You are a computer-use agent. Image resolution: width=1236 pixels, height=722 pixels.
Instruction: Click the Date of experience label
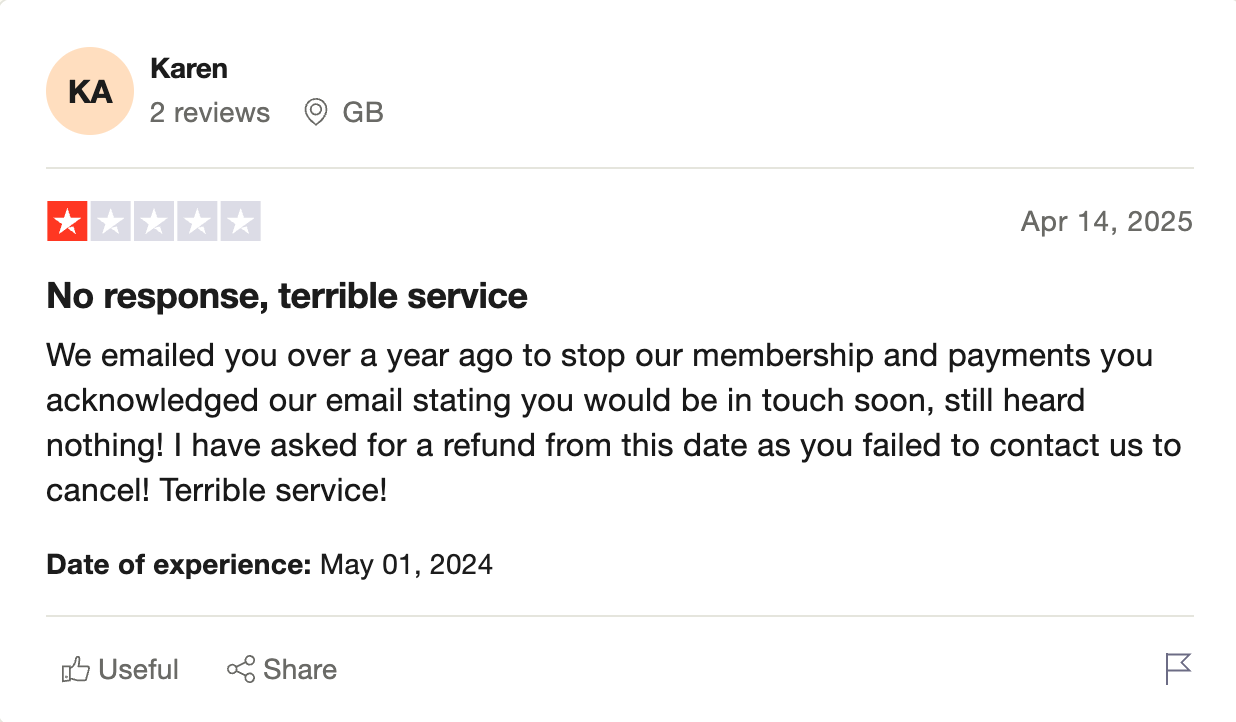[x=180, y=565]
